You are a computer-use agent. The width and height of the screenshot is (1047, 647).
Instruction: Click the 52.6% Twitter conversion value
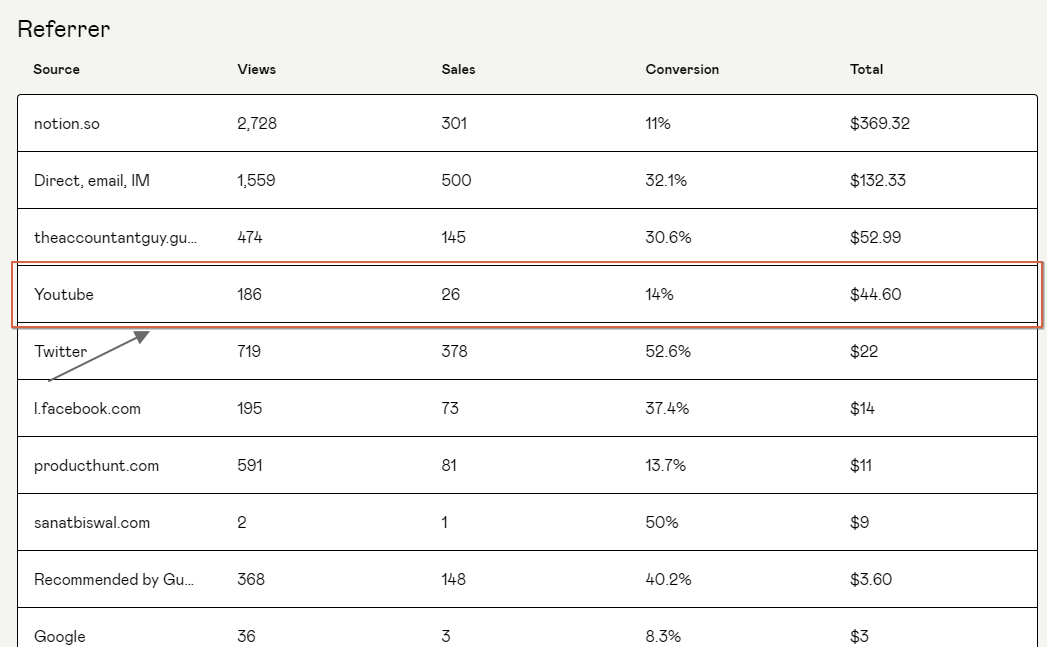[x=668, y=352]
